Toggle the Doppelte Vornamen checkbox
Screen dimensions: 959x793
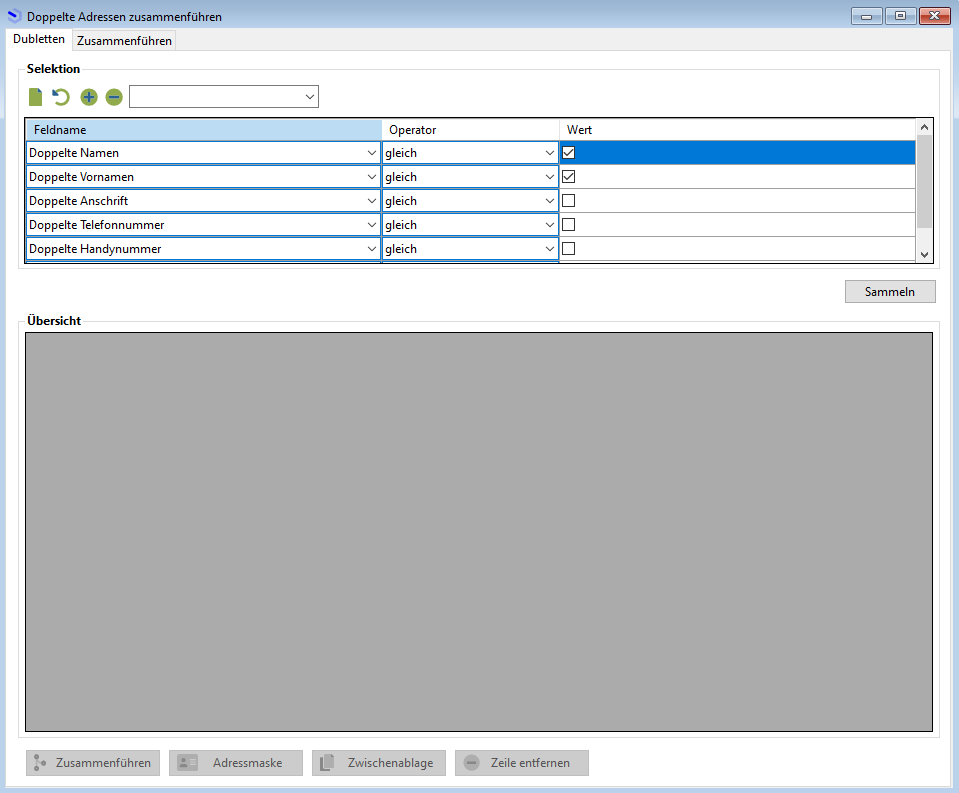pos(568,177)
